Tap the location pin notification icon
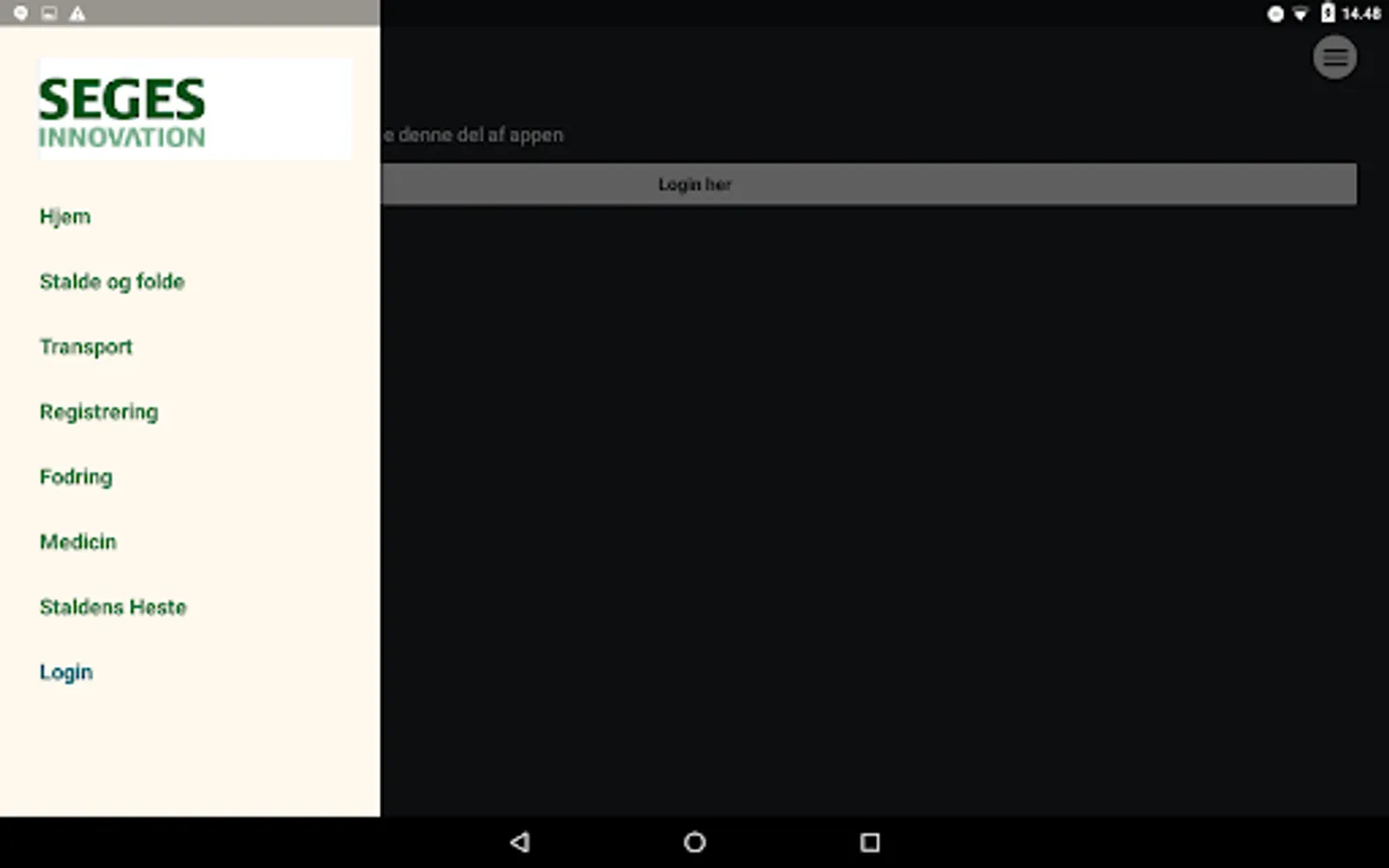Image resolution: width=1389 pixels, height=868 pixels. (x=20, y=14)
